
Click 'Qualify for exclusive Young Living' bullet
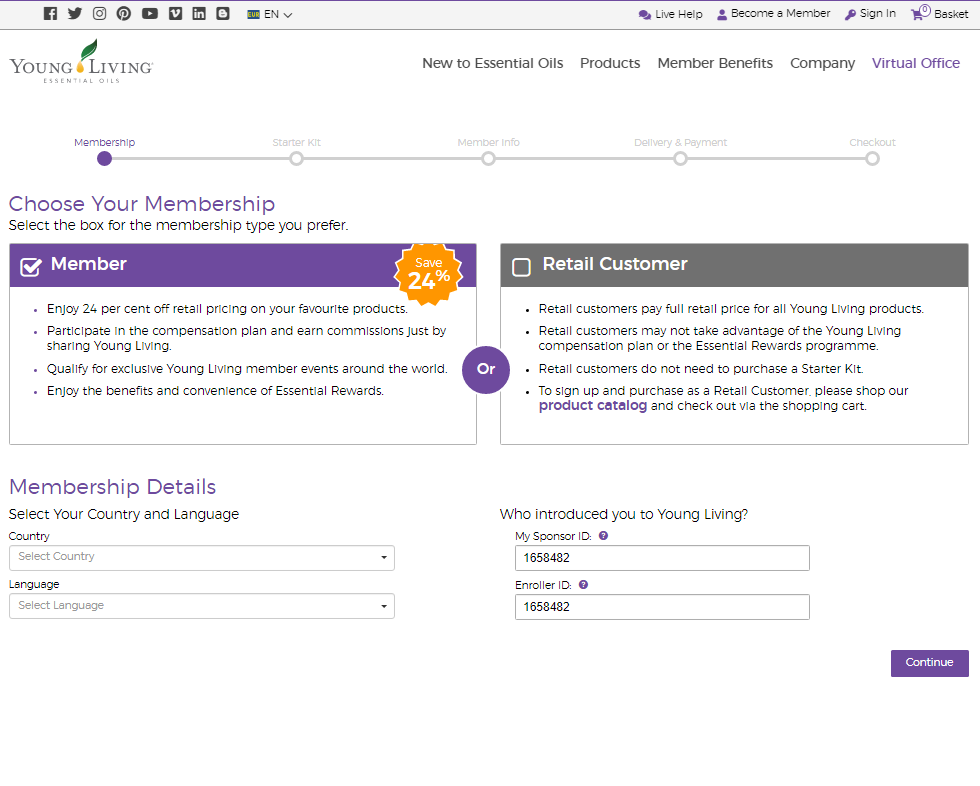coord(247,369)
